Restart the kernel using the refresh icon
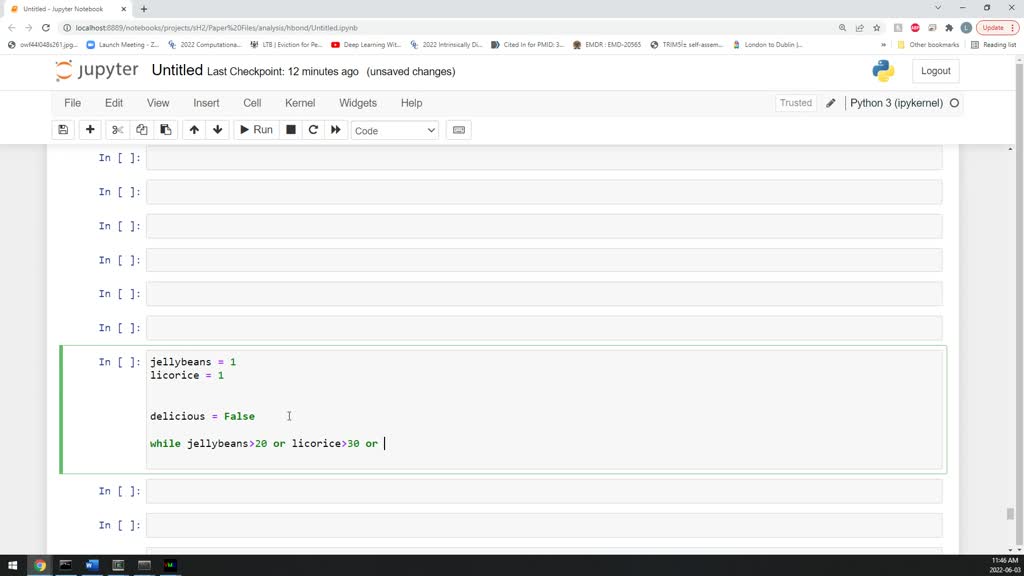 pyautogui.click(x=311, y=129)
